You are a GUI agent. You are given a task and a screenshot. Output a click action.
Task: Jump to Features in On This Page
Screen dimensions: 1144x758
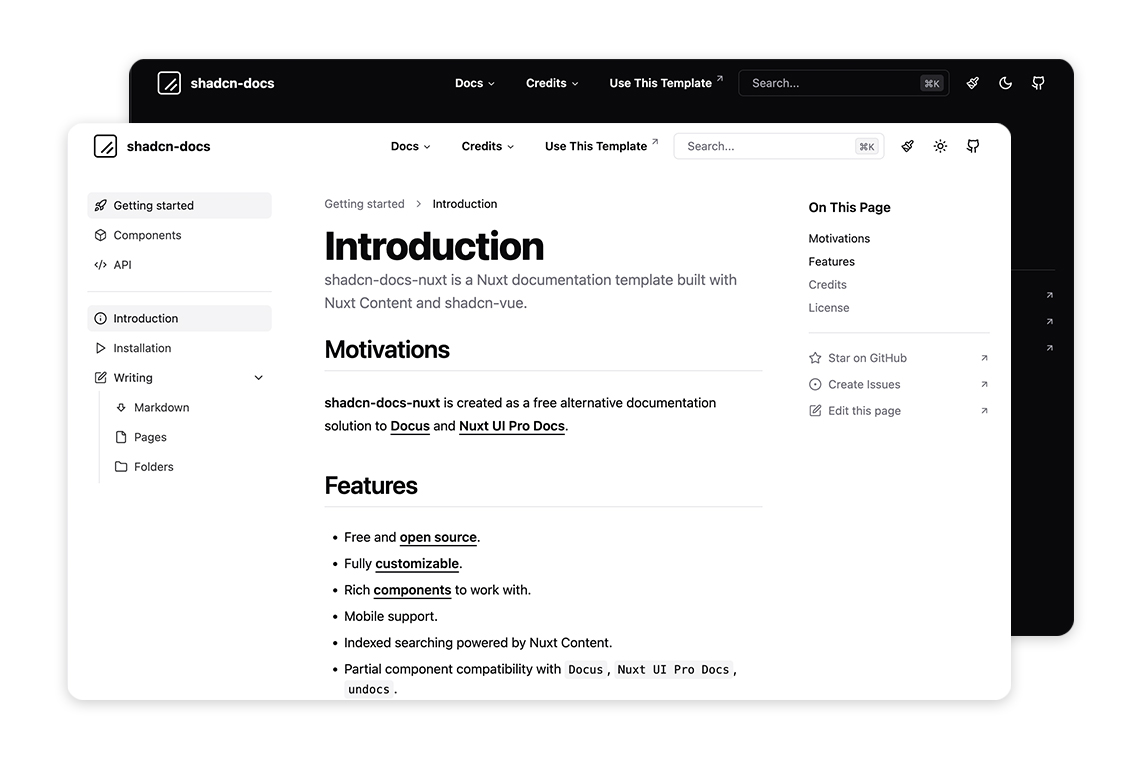[831, 261]
